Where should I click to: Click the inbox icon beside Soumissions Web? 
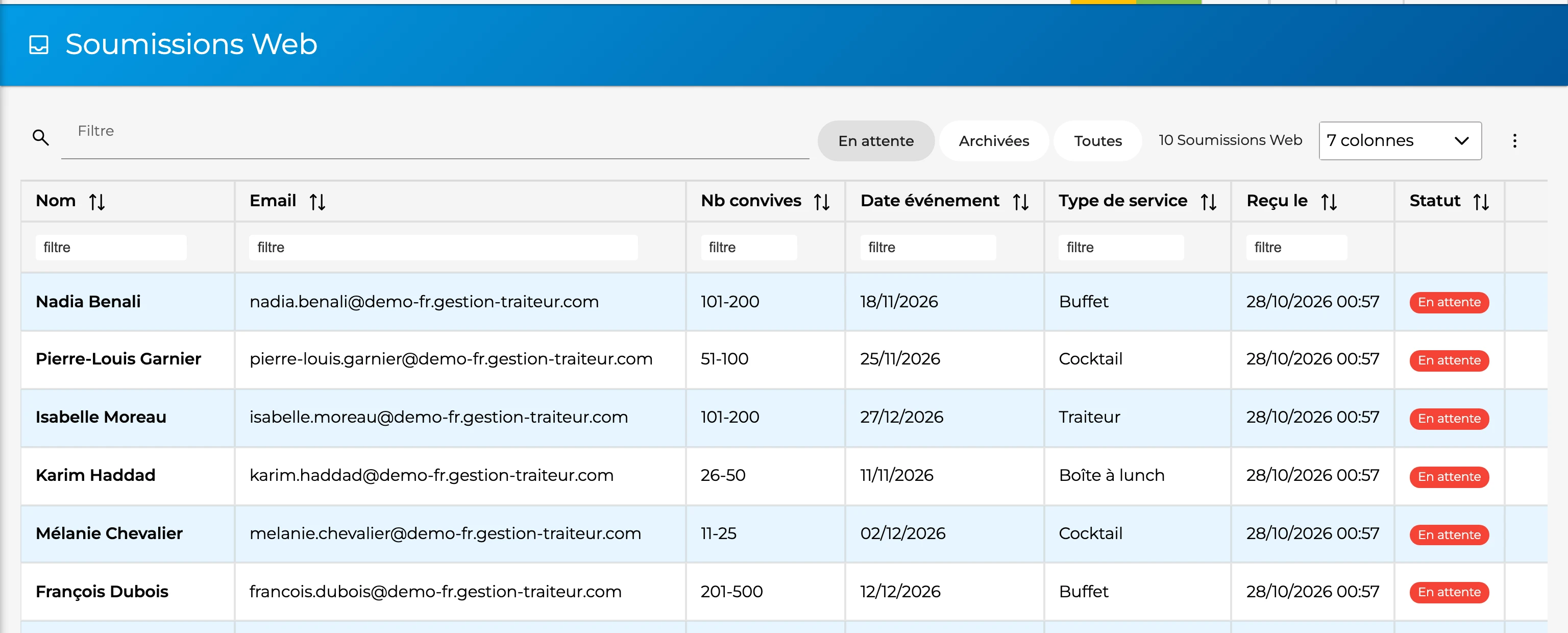39,44
